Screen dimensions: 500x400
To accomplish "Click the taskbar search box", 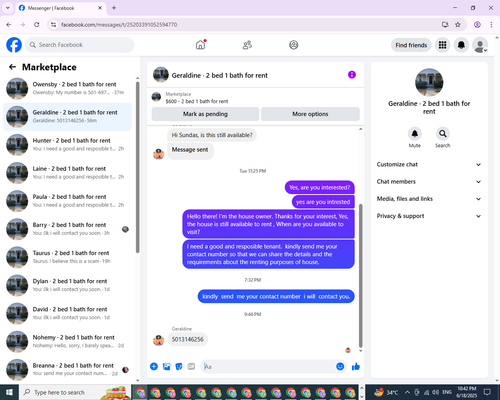I will click(x=75, y=392).
